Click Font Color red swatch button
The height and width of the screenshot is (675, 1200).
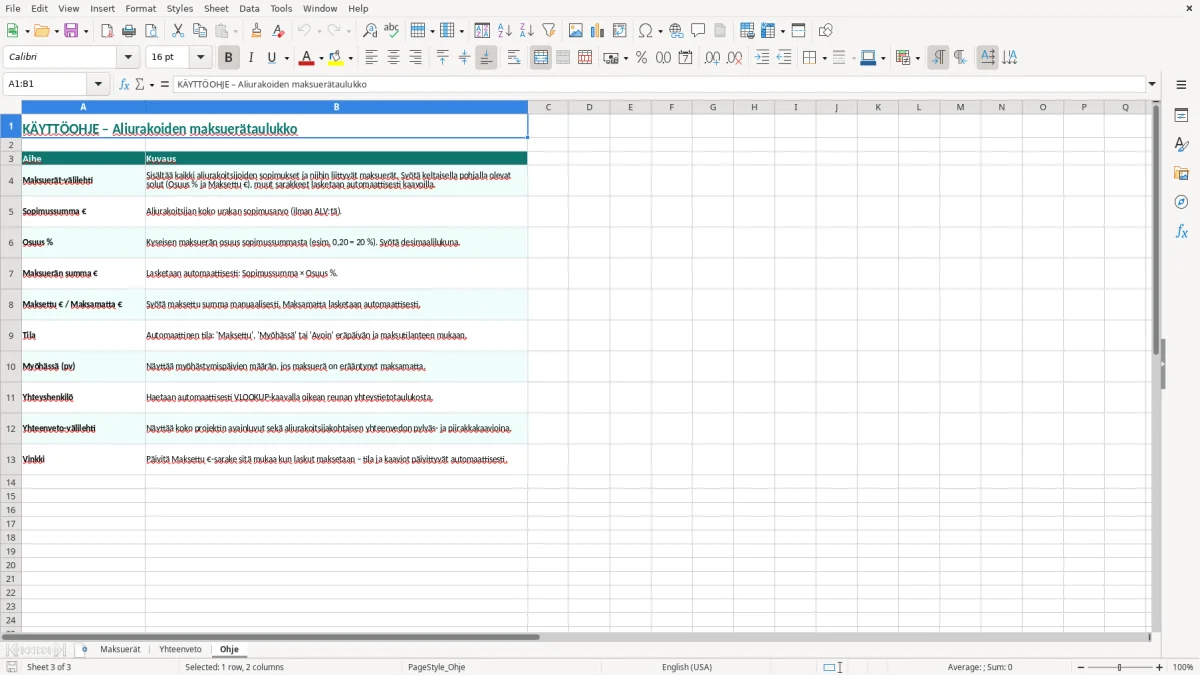[307, 58]
